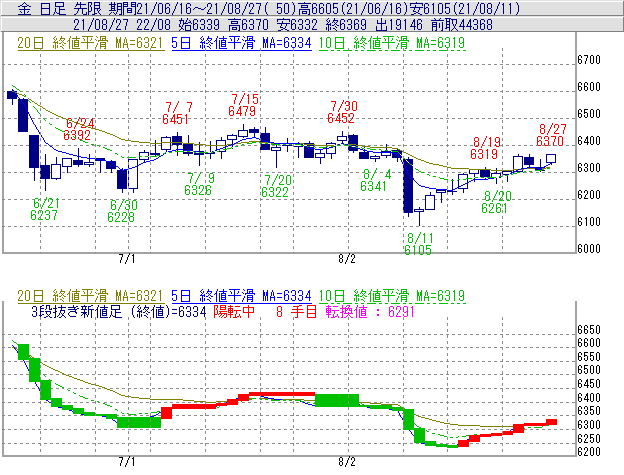Click the 8/2 date label under the upper chart

(x=347, y=259)
